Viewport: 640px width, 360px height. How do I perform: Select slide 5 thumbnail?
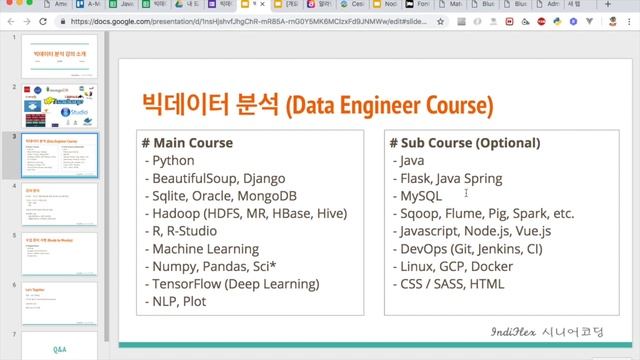tap(60, 254)
